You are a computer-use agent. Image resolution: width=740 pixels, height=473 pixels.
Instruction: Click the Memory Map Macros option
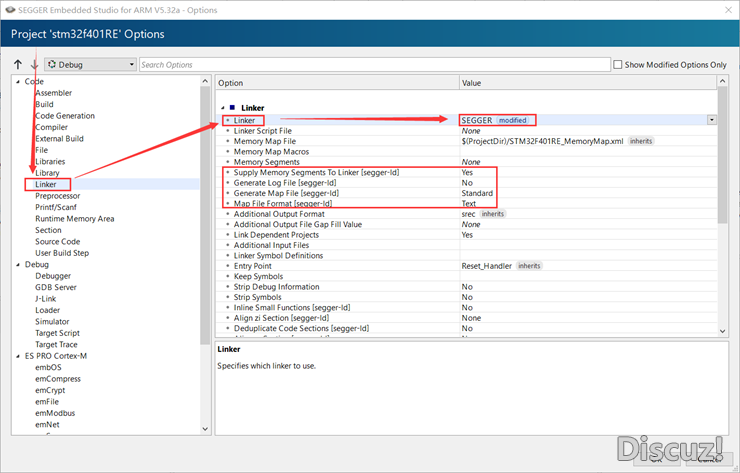(271, 152)
